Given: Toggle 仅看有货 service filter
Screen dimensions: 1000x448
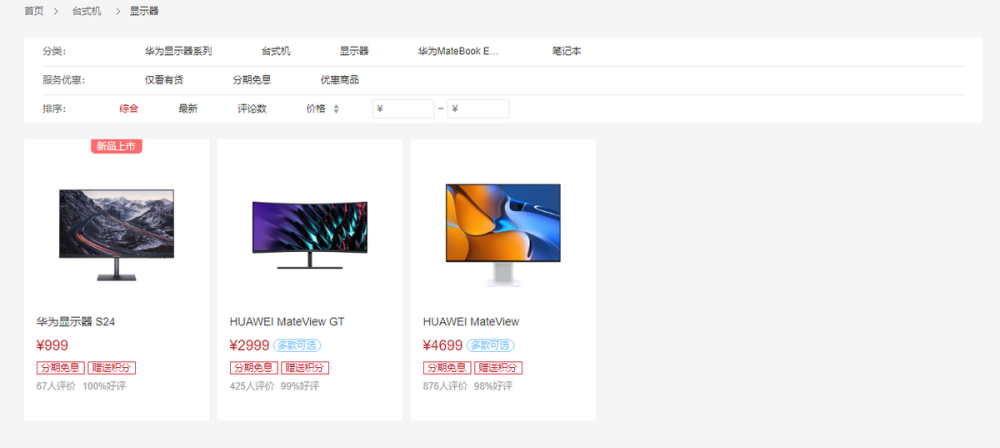Looking at the screenshot, I should (164, 80).
